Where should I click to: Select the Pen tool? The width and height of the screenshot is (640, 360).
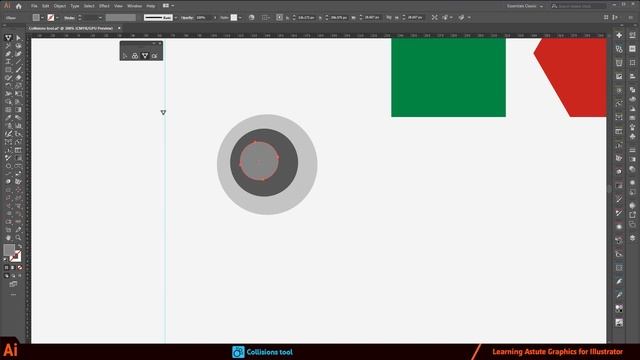tap(8, 54)
